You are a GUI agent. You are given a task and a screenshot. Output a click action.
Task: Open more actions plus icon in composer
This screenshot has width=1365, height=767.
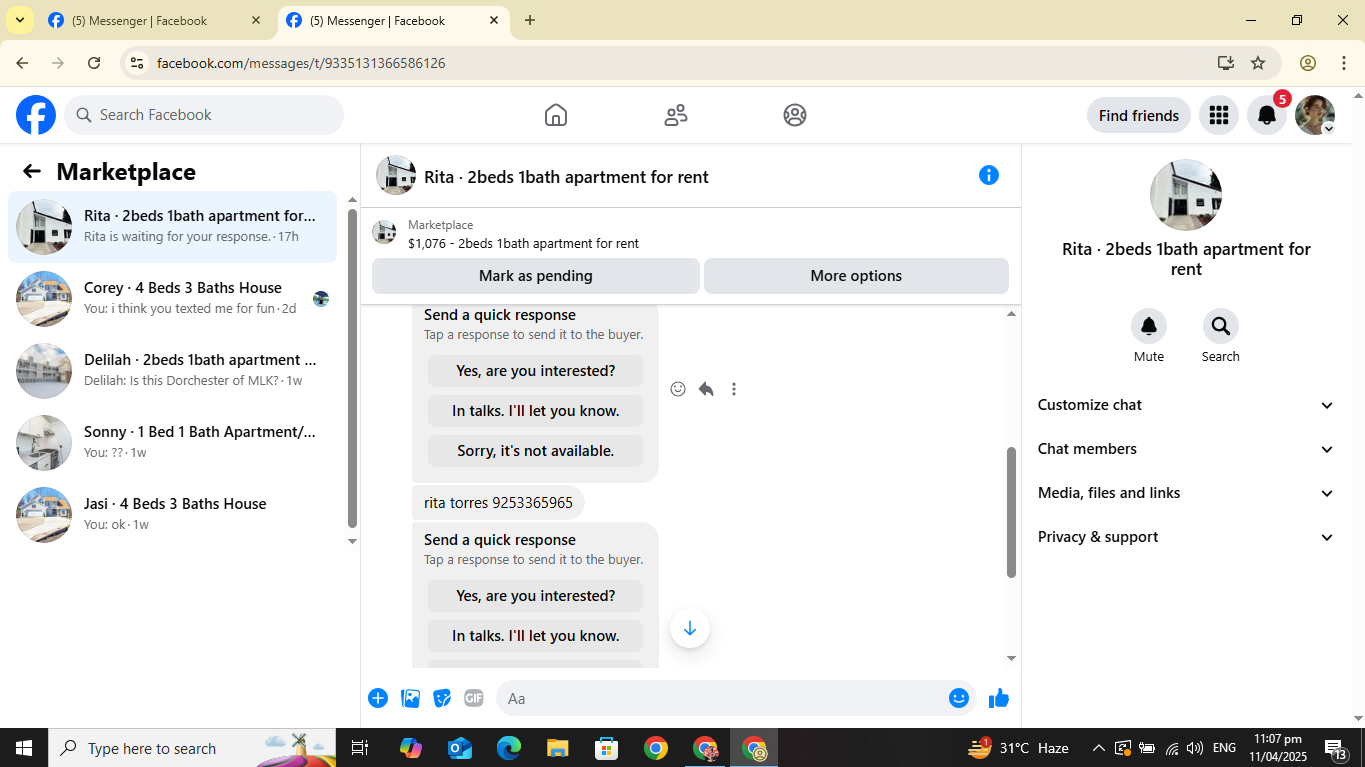tap(378, 698)
